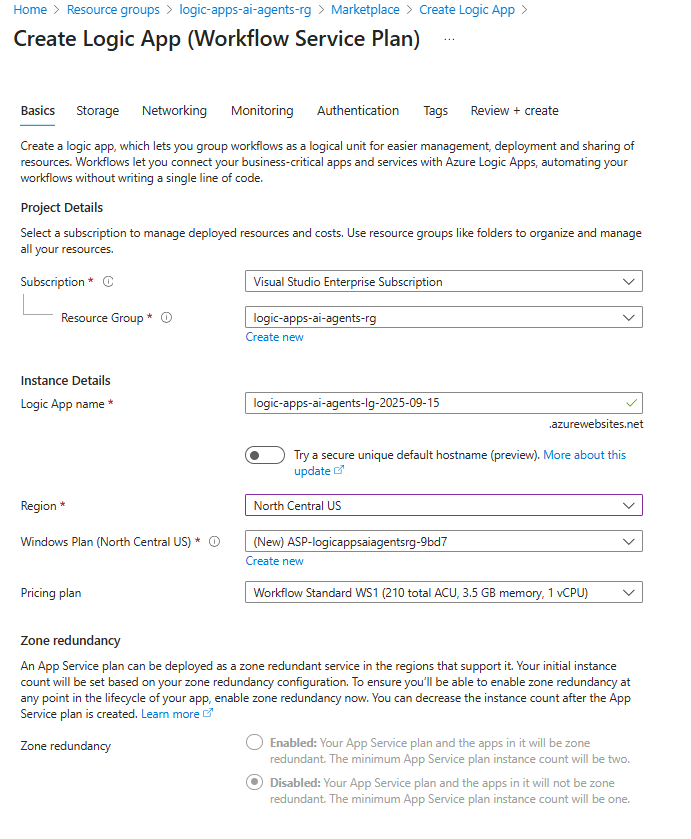Switch to the Storage tab
The width and height of the screenshot is (691, 839).
point(97,111)
